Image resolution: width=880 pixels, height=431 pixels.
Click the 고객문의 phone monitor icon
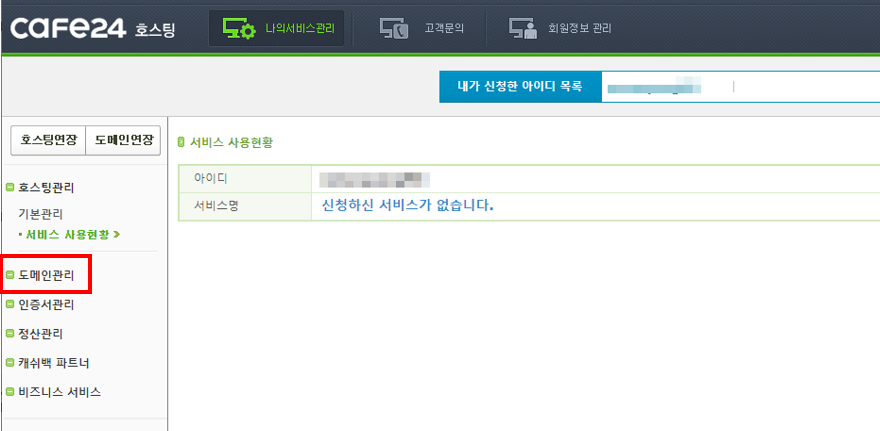pos(393,28)
